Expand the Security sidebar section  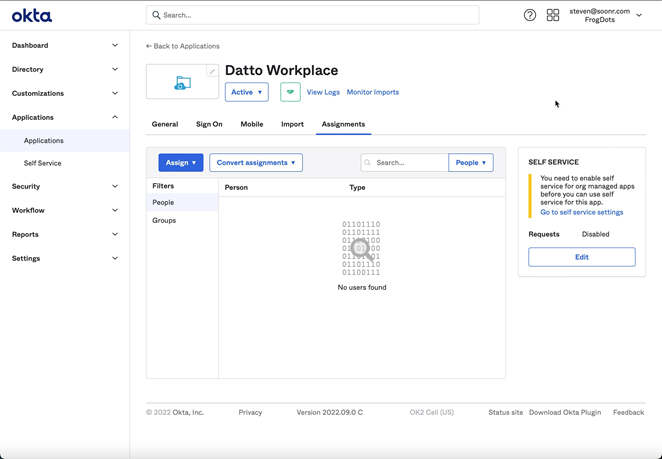point(65,186)
